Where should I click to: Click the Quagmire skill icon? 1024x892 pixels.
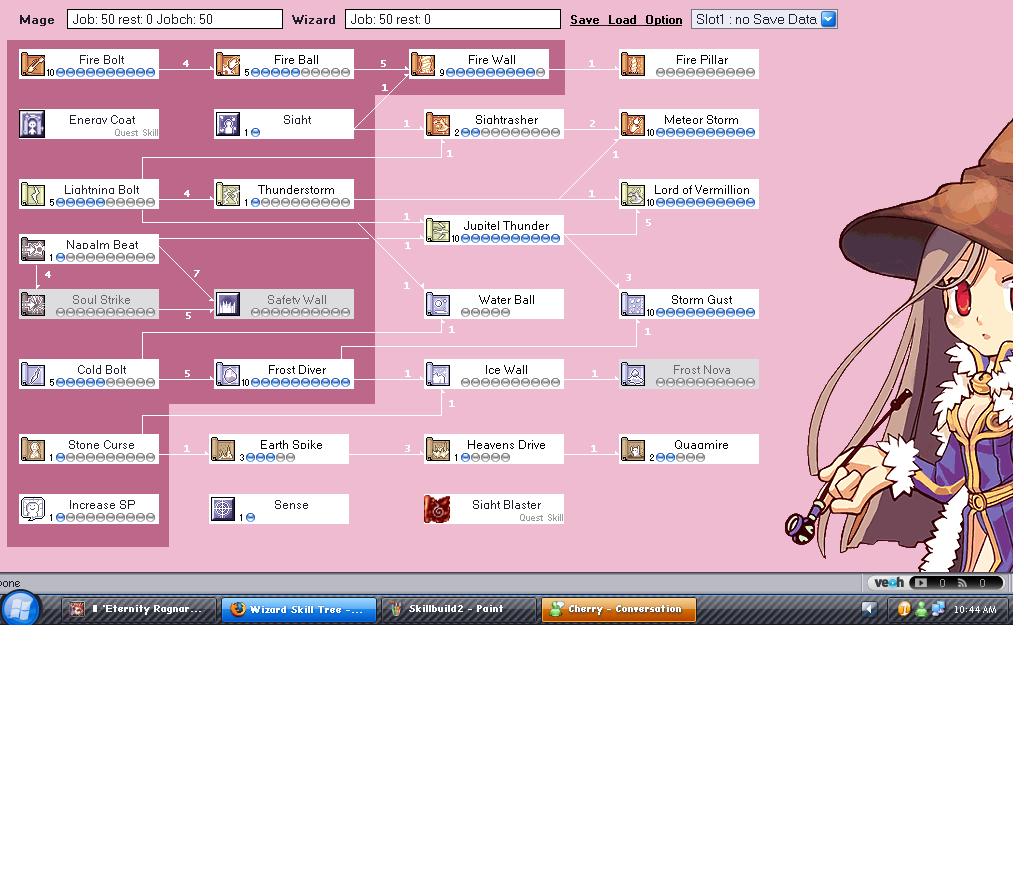(x=632, y=449)
